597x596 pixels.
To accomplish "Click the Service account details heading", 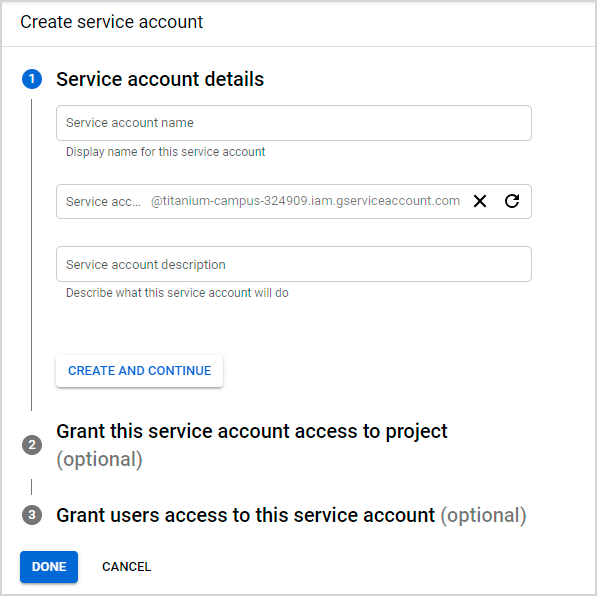I will [160, 79].
